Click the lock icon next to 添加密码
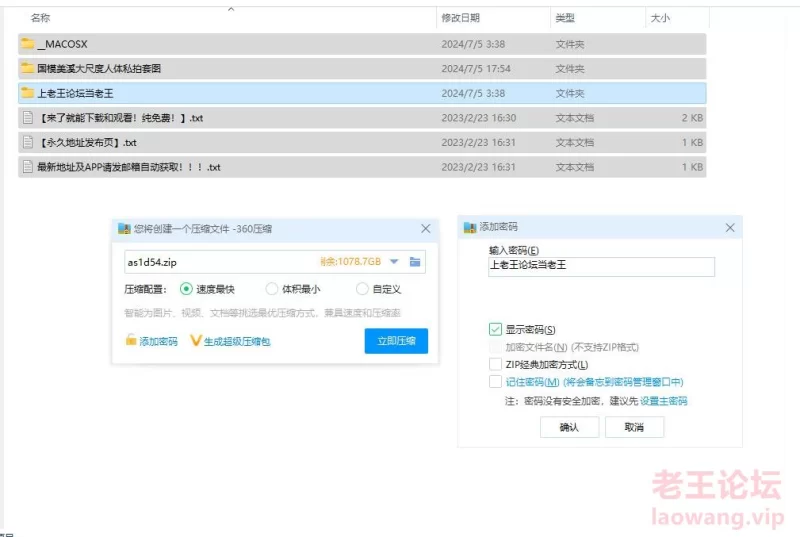Image resolution: width=800 pixels, height=537 pixels. coord(130,341)
